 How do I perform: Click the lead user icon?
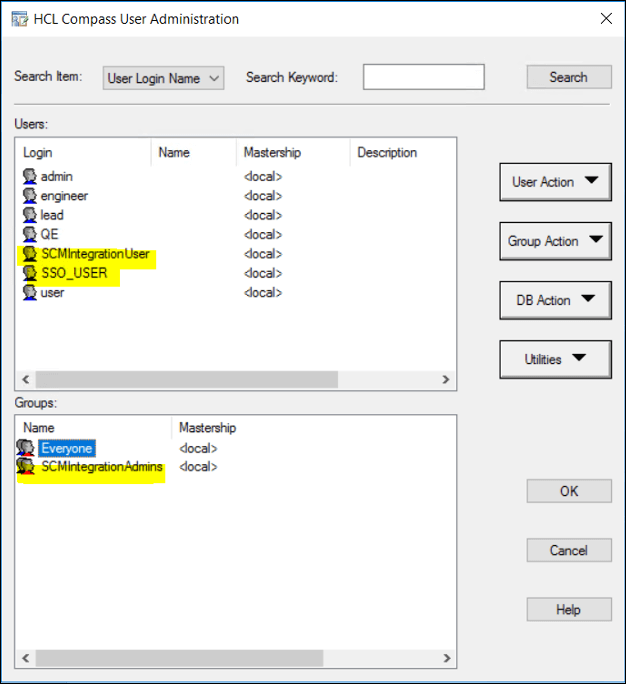[30, 215]
